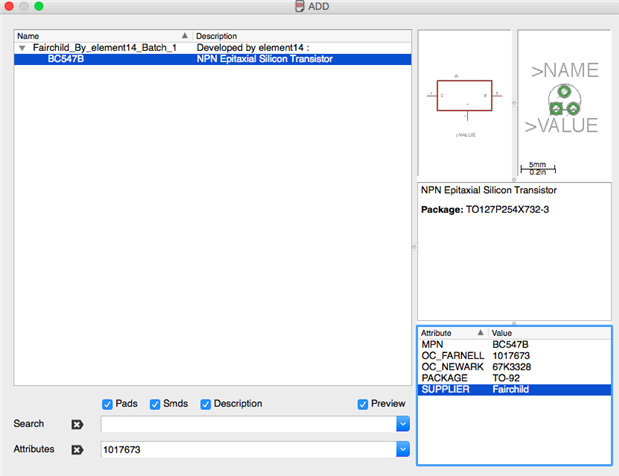The height and width of the screenshot is (476, 619).
Task: Click the schematic symbol preview
Action: pos(464,103)
